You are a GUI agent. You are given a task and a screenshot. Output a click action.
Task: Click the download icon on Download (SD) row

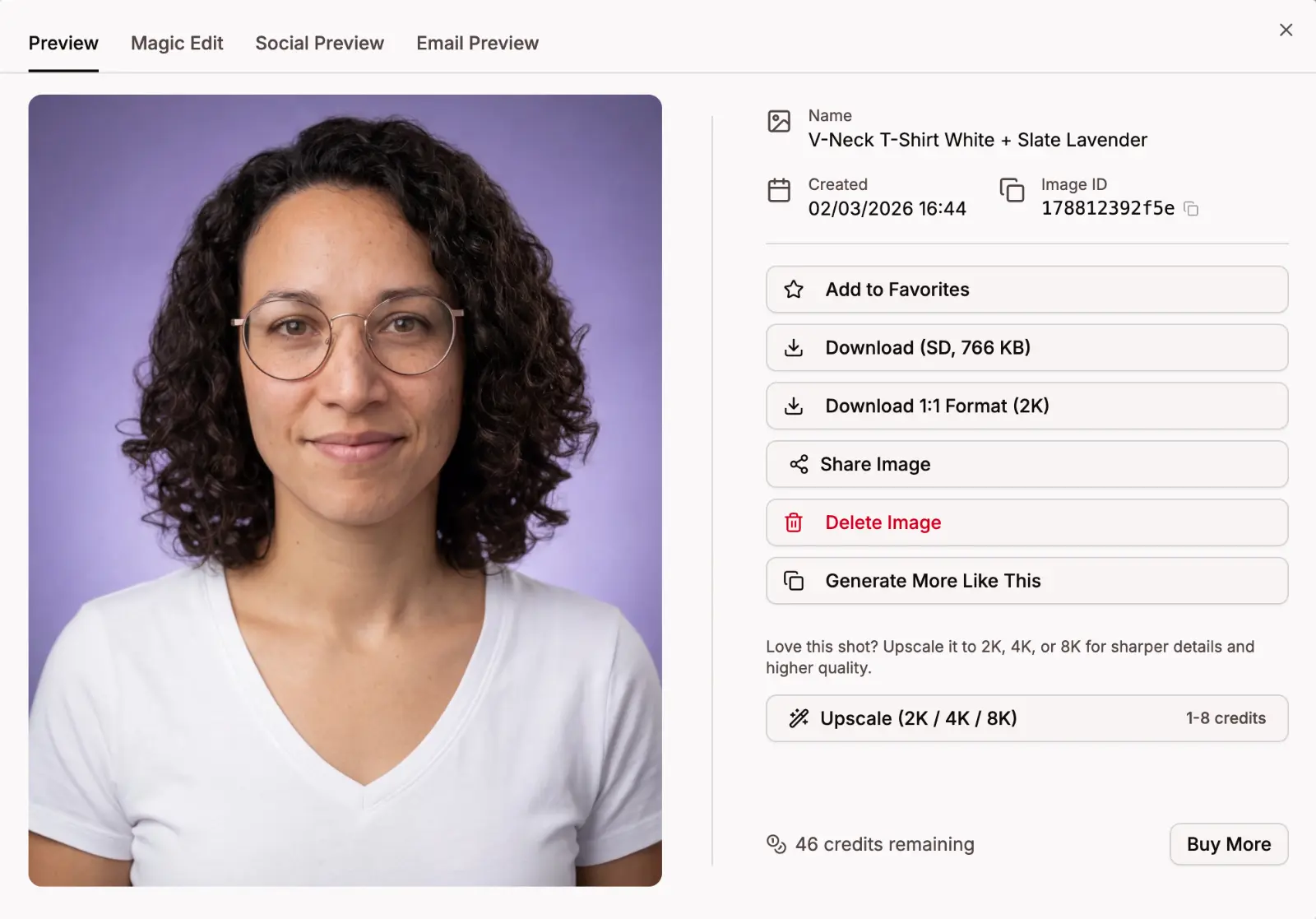tap(794, 347)
